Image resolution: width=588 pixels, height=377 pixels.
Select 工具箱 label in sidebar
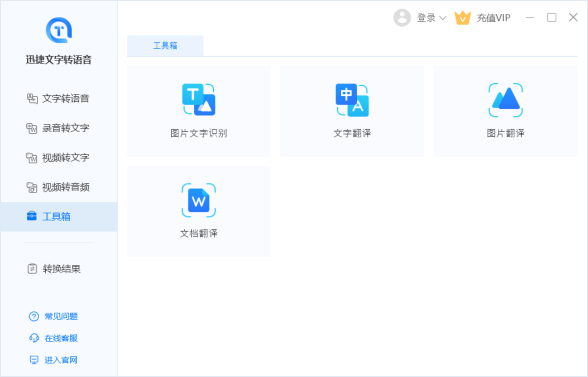(x=56, y=216)
